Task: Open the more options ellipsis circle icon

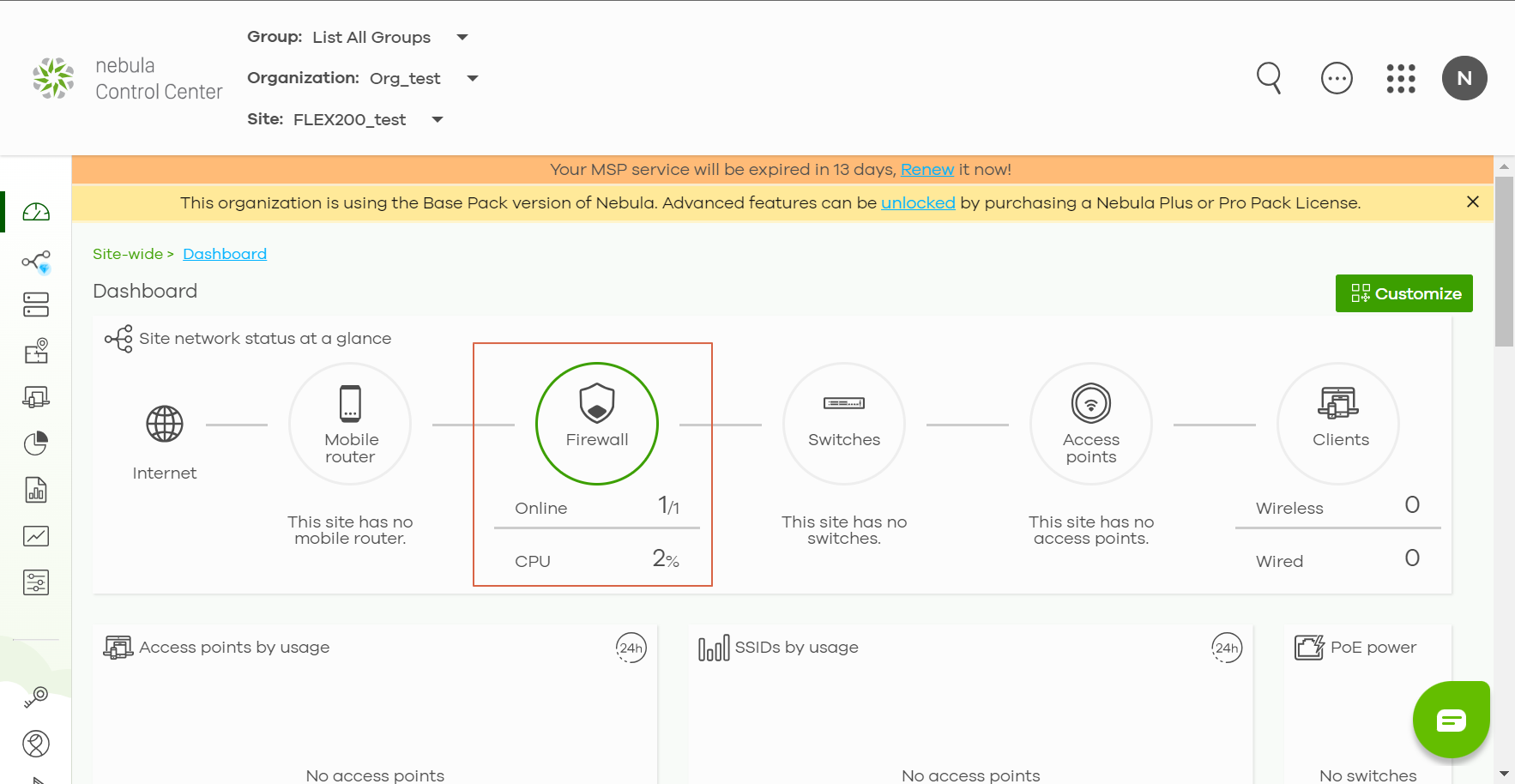Action: [1337, 78]
